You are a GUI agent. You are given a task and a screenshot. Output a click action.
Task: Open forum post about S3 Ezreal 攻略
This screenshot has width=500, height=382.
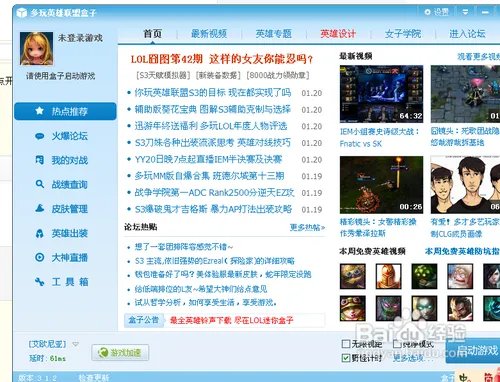(215, 261)
